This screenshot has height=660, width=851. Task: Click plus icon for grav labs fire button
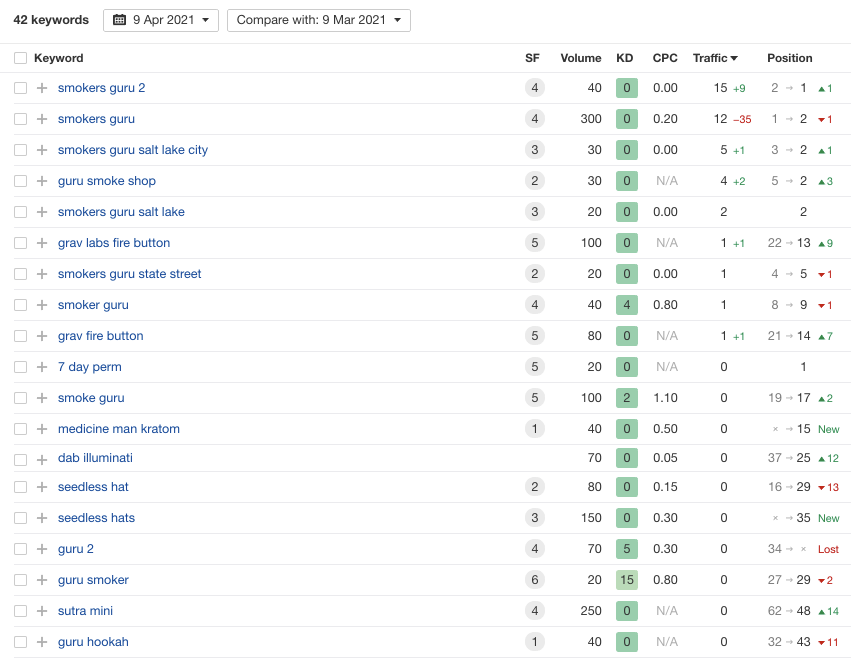click(42, 243)
